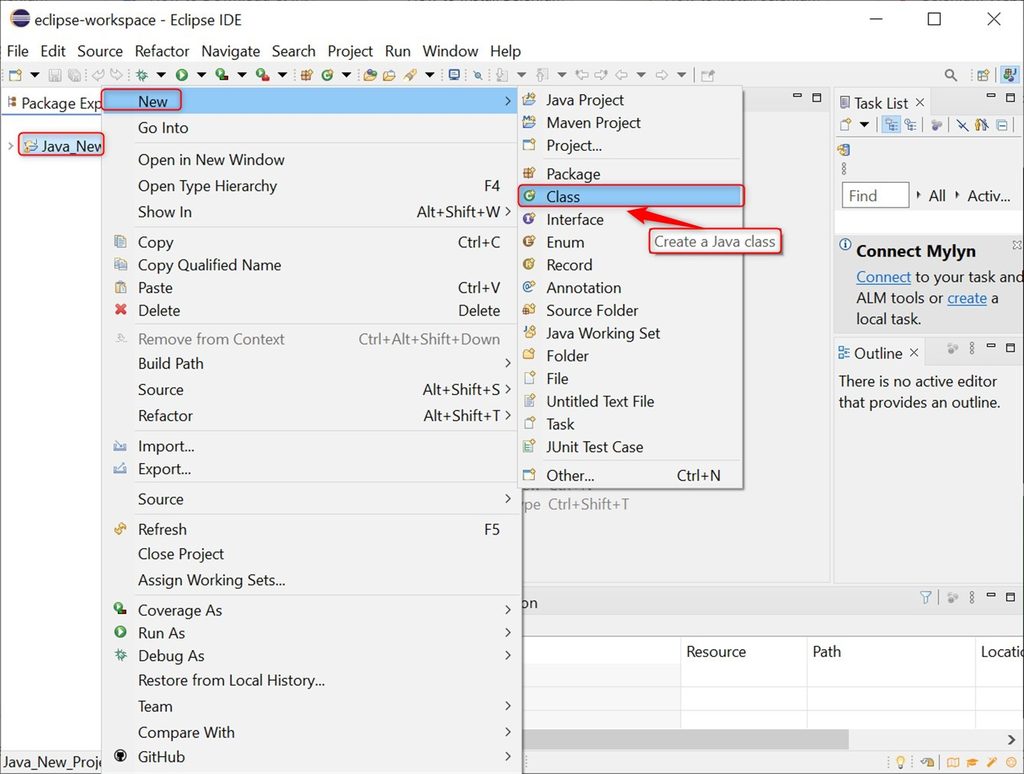Expand the Java_New project tree node
The width and height of the screenshot is (1024, 774).
click(10, 146)
